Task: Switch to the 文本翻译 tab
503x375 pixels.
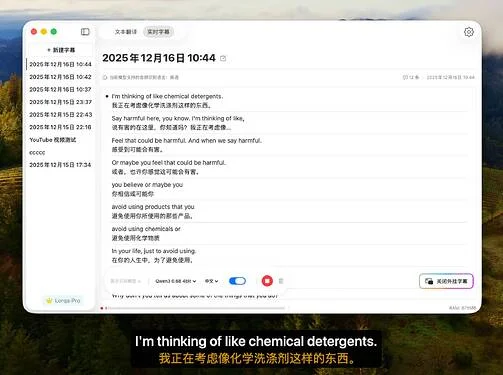Action: [126, 32]
